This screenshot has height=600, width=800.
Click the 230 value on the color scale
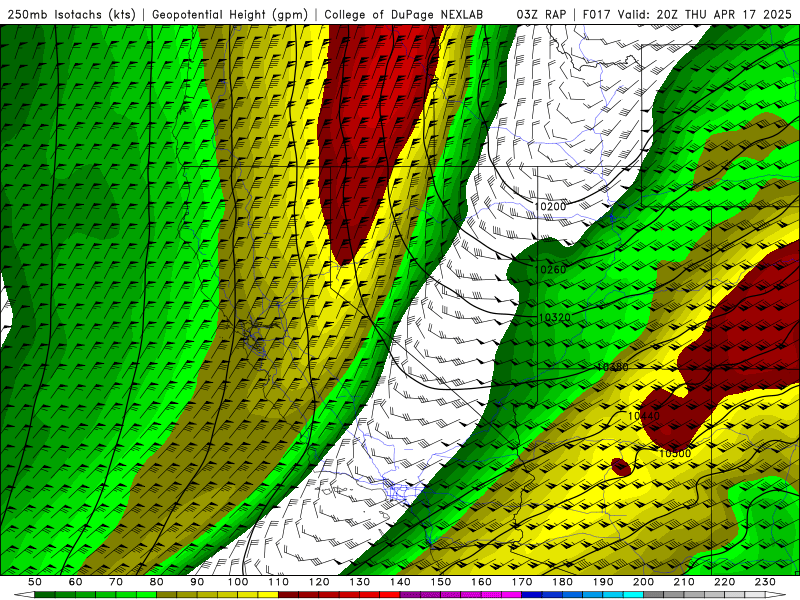[765, 582]
